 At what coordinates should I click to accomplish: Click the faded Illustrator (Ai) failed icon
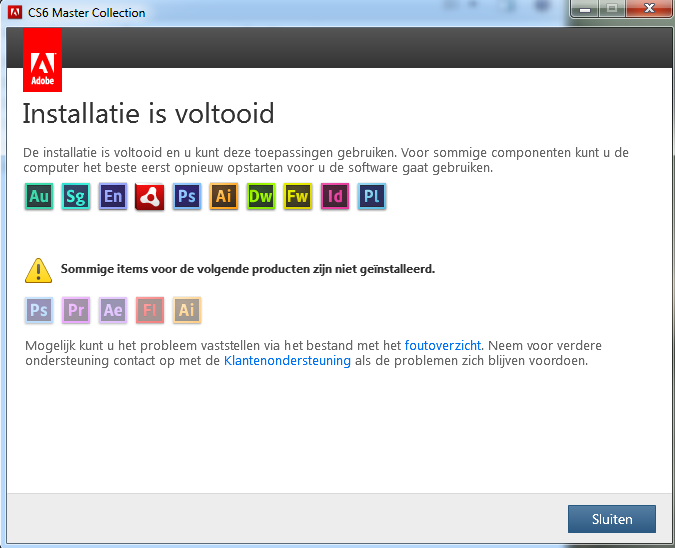187,310
